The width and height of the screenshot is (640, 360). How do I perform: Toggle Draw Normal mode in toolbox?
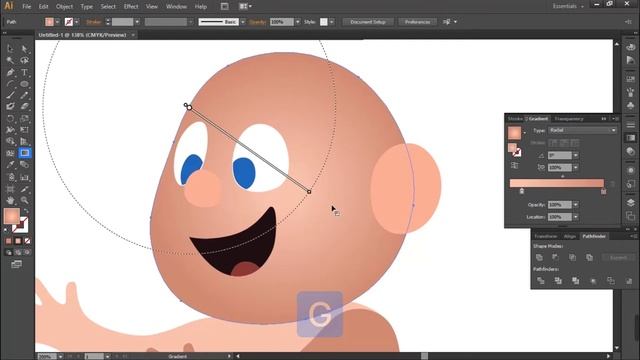tap(9, 253)
